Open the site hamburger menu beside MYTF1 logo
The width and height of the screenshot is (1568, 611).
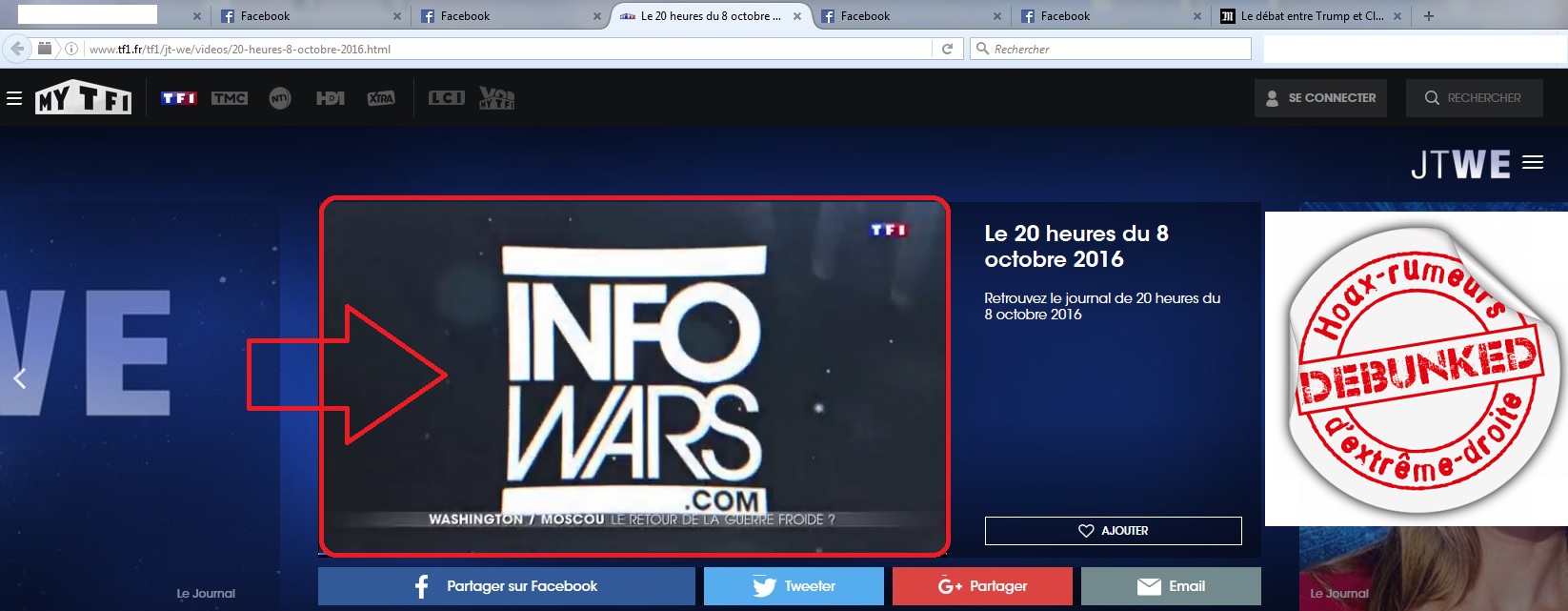14,98
